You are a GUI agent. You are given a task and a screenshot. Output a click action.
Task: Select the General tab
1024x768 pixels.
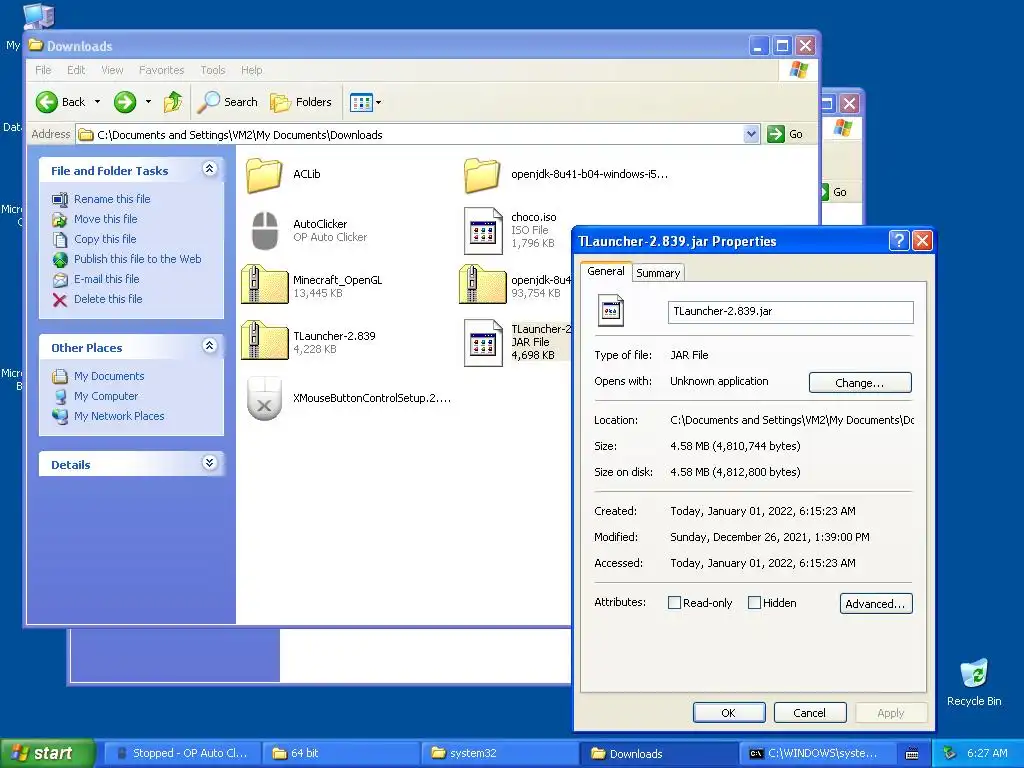[605, 271]
